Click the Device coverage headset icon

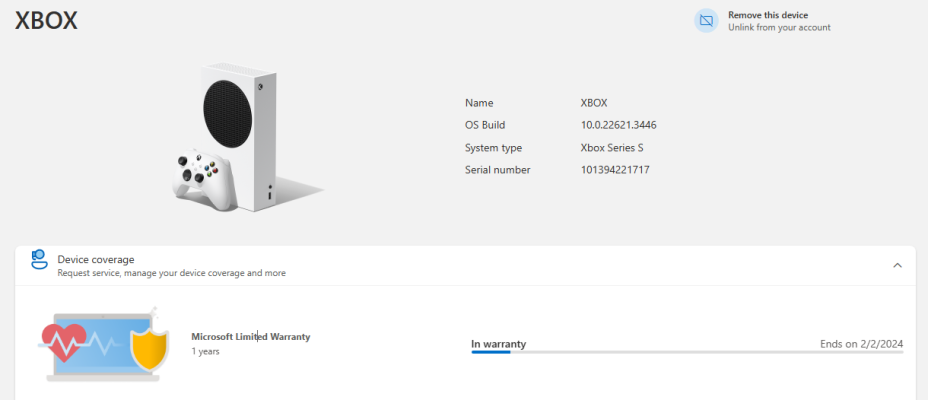[x=39, y=260]
